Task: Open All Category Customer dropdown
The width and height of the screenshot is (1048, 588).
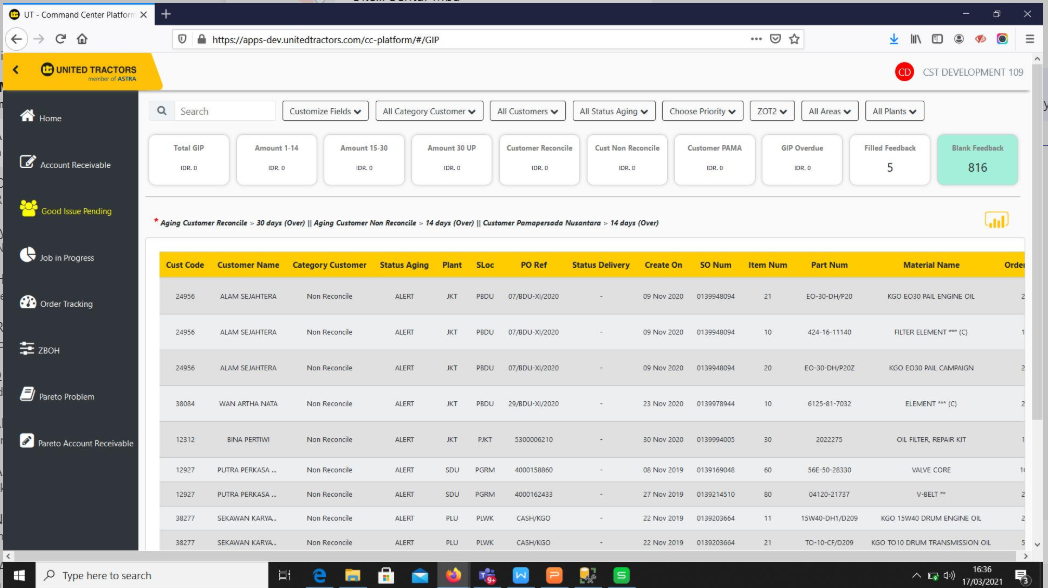Action: pos(428,111)
